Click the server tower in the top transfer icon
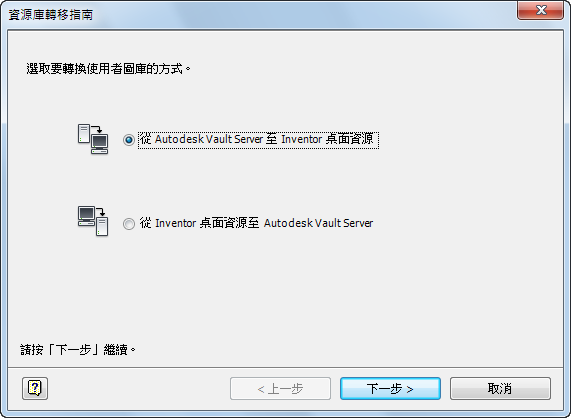Image resolution: width=571 pixels, height=418 pixels. point(84,134)
